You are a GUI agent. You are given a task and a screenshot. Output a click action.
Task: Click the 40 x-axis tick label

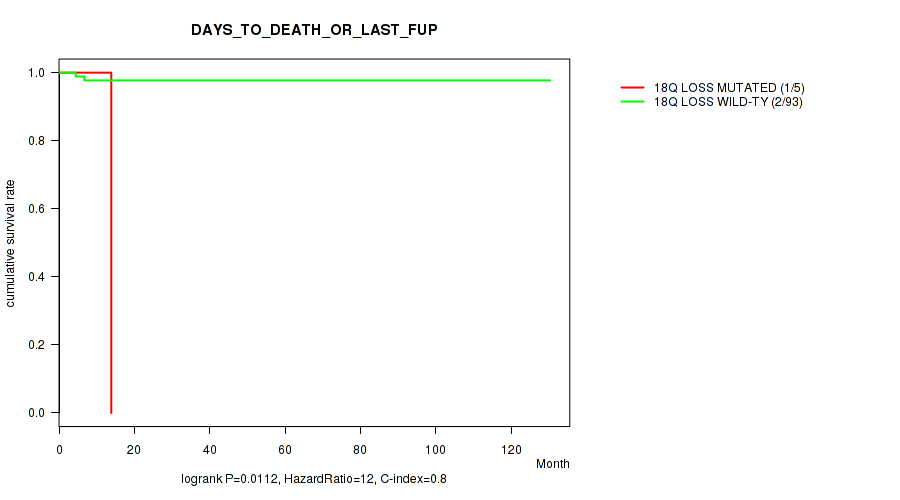pyautogui.click(x=210, y=445)
